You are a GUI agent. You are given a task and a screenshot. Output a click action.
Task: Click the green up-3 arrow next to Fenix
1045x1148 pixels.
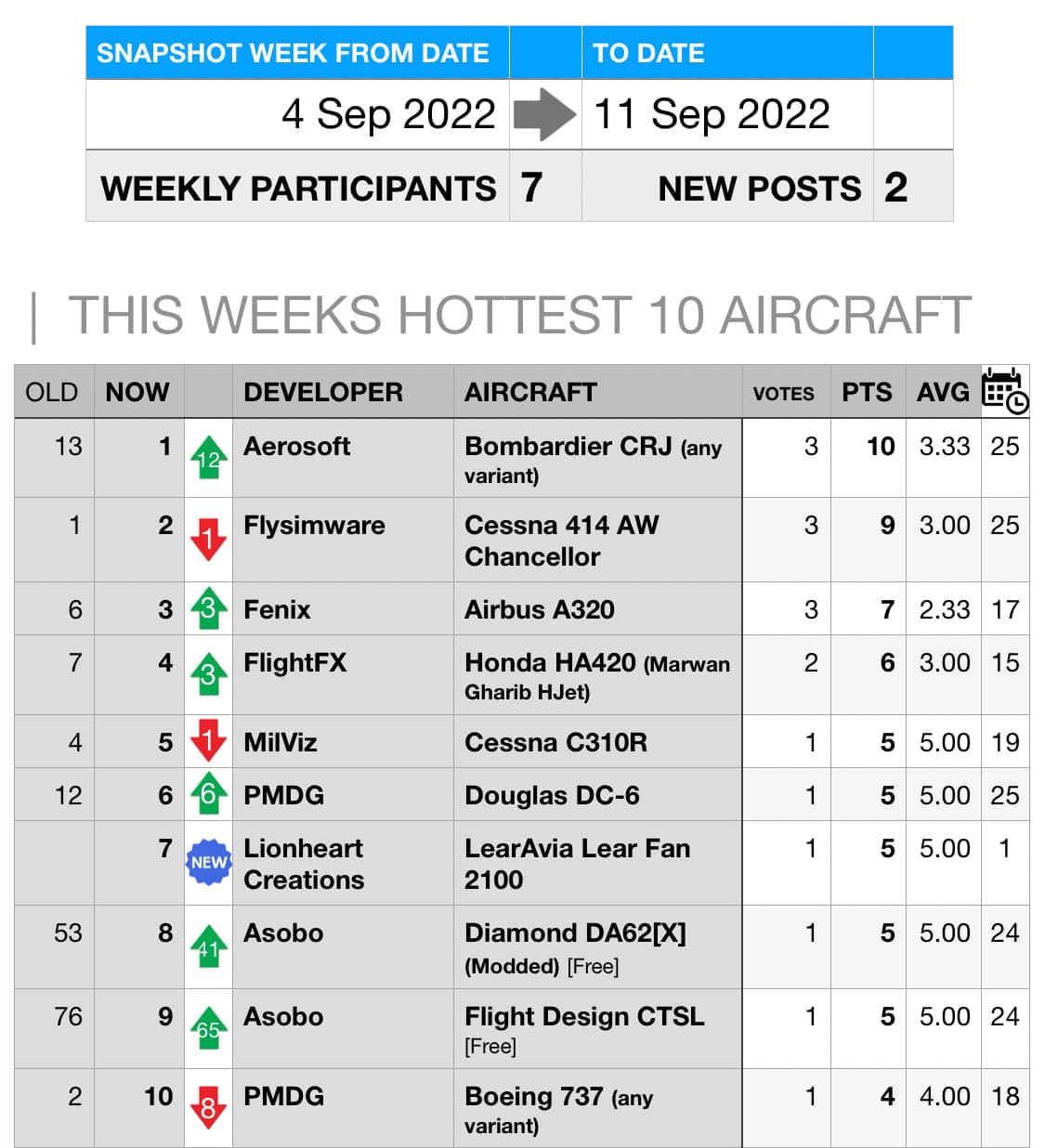coord(208,609)
